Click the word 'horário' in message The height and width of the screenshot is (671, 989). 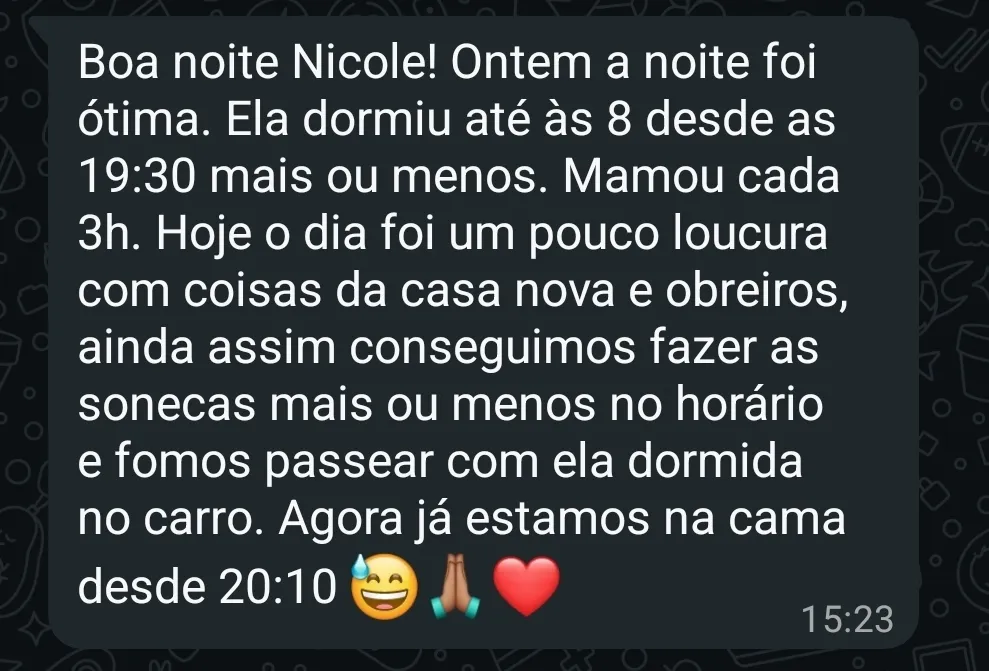coord(749,404)
